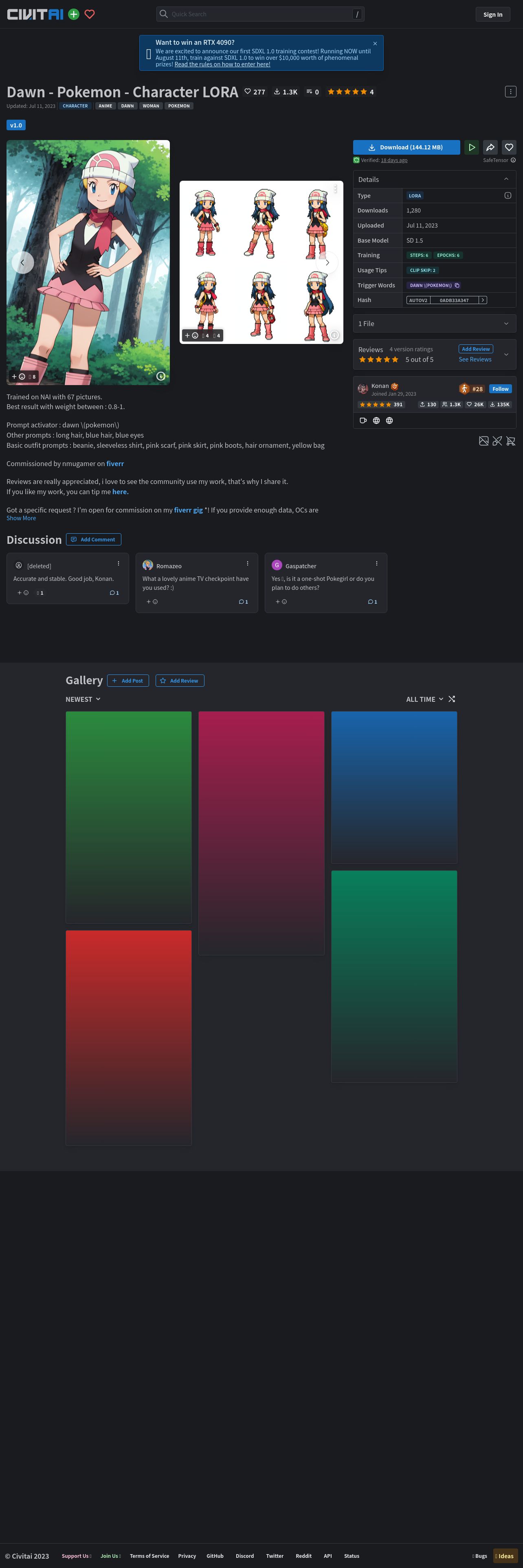Click the LORA type badge
Image resolution: width=523 pixels, height=1568 pixels.
415,196
